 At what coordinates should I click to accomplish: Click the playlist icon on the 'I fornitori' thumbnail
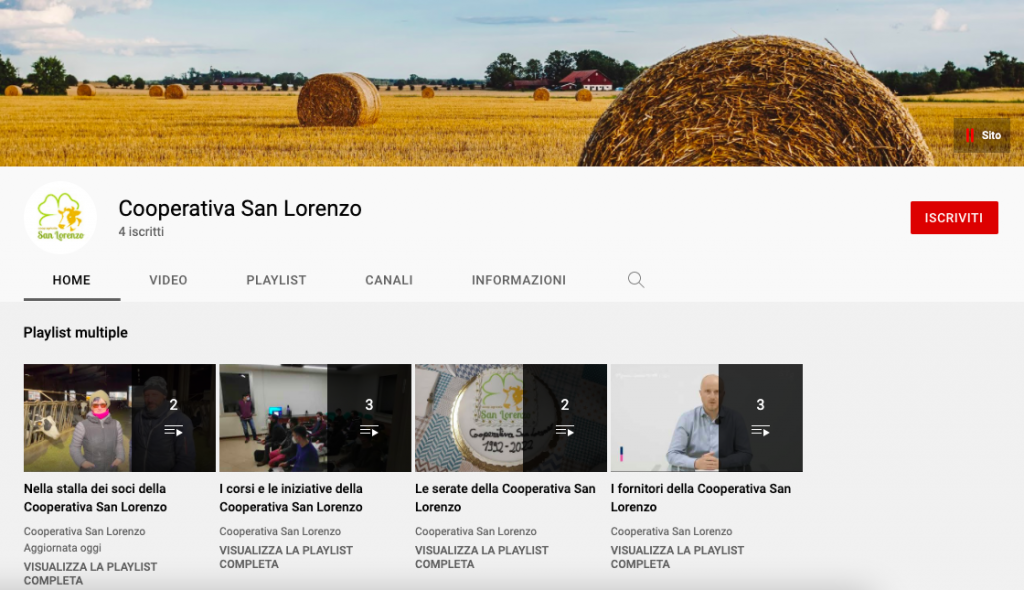[760, 431]
